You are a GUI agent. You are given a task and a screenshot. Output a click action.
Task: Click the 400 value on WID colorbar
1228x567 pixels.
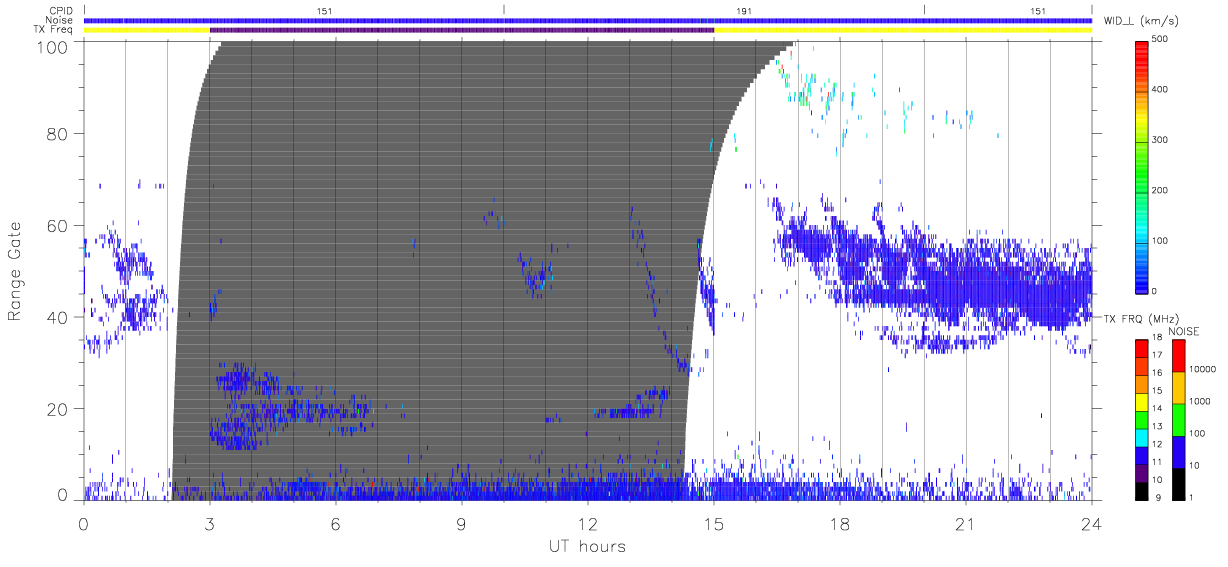coord(1160,89)
